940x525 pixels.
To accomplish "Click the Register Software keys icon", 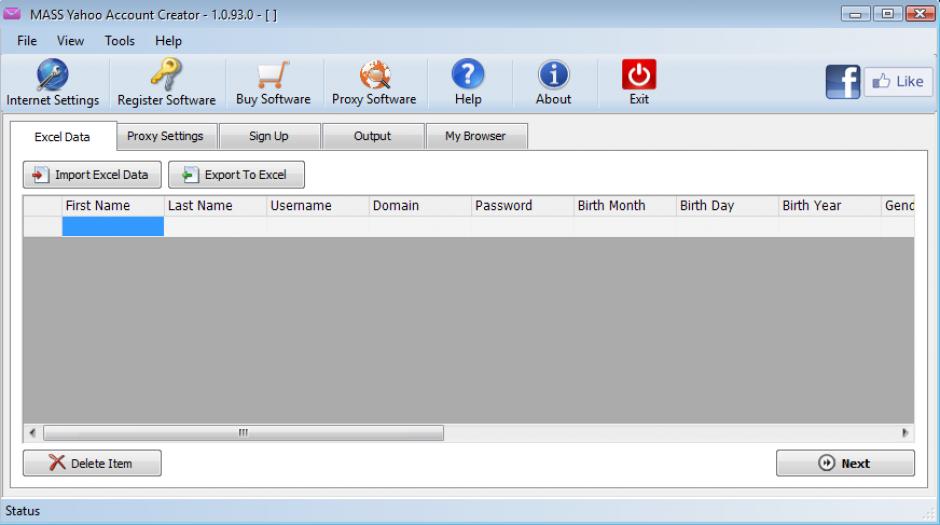I will pyautogui.click(x=166, y=74).
